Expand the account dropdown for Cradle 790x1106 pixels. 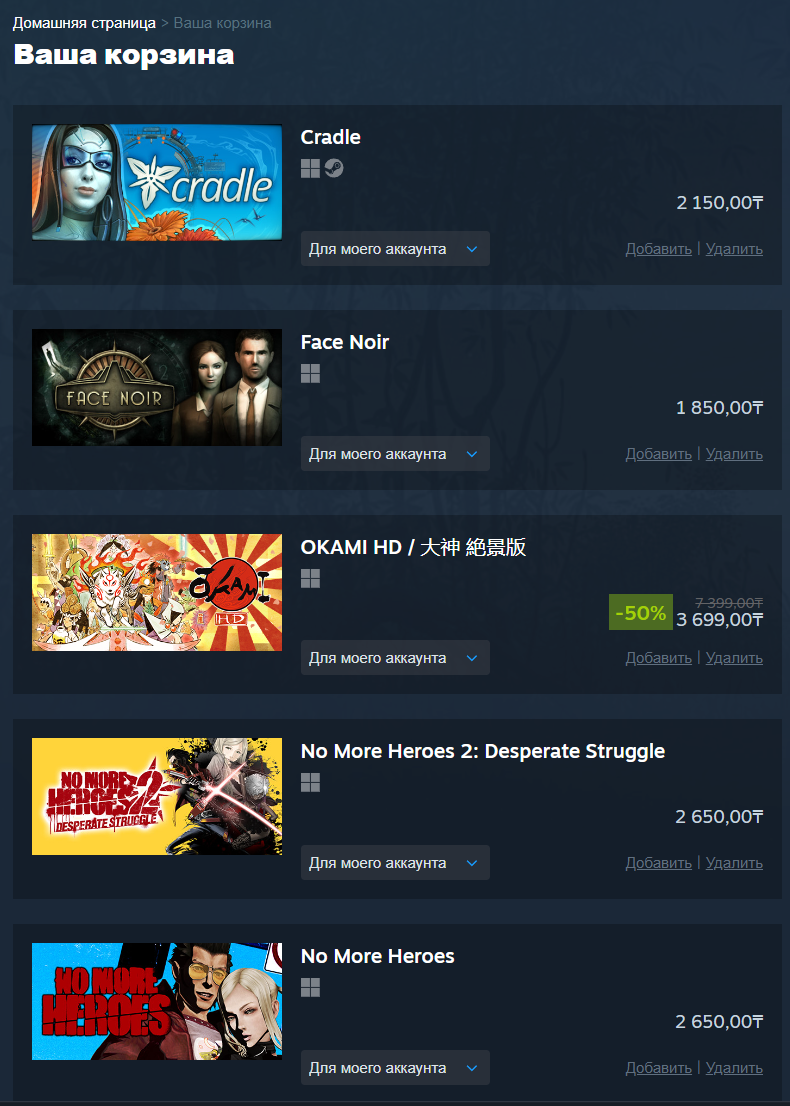[395, 249]
